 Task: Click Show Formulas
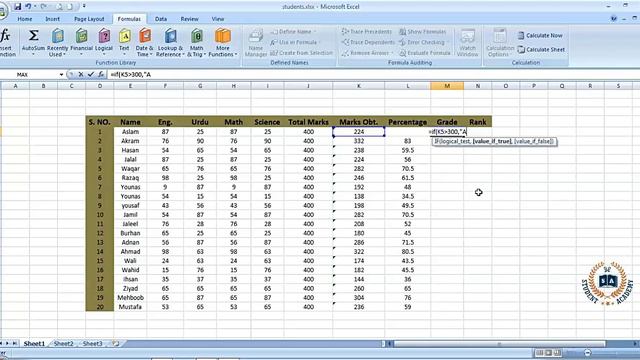(x=422, y=32)
